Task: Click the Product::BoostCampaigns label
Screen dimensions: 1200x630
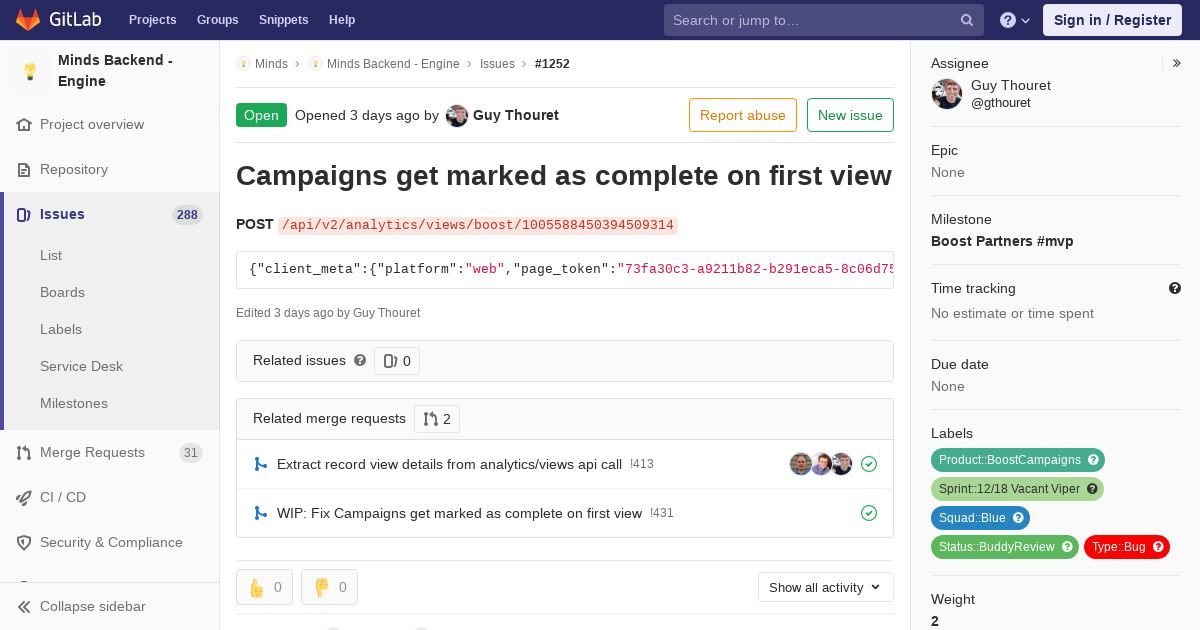Action: (1010, 460)
